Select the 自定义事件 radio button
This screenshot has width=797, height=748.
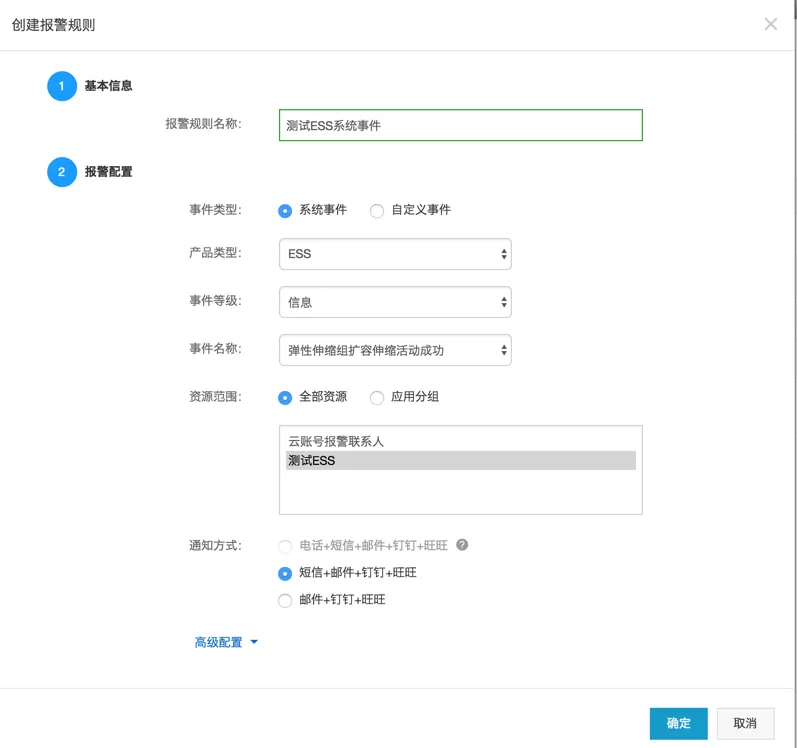pyautogui.click(x=377, y=210)
